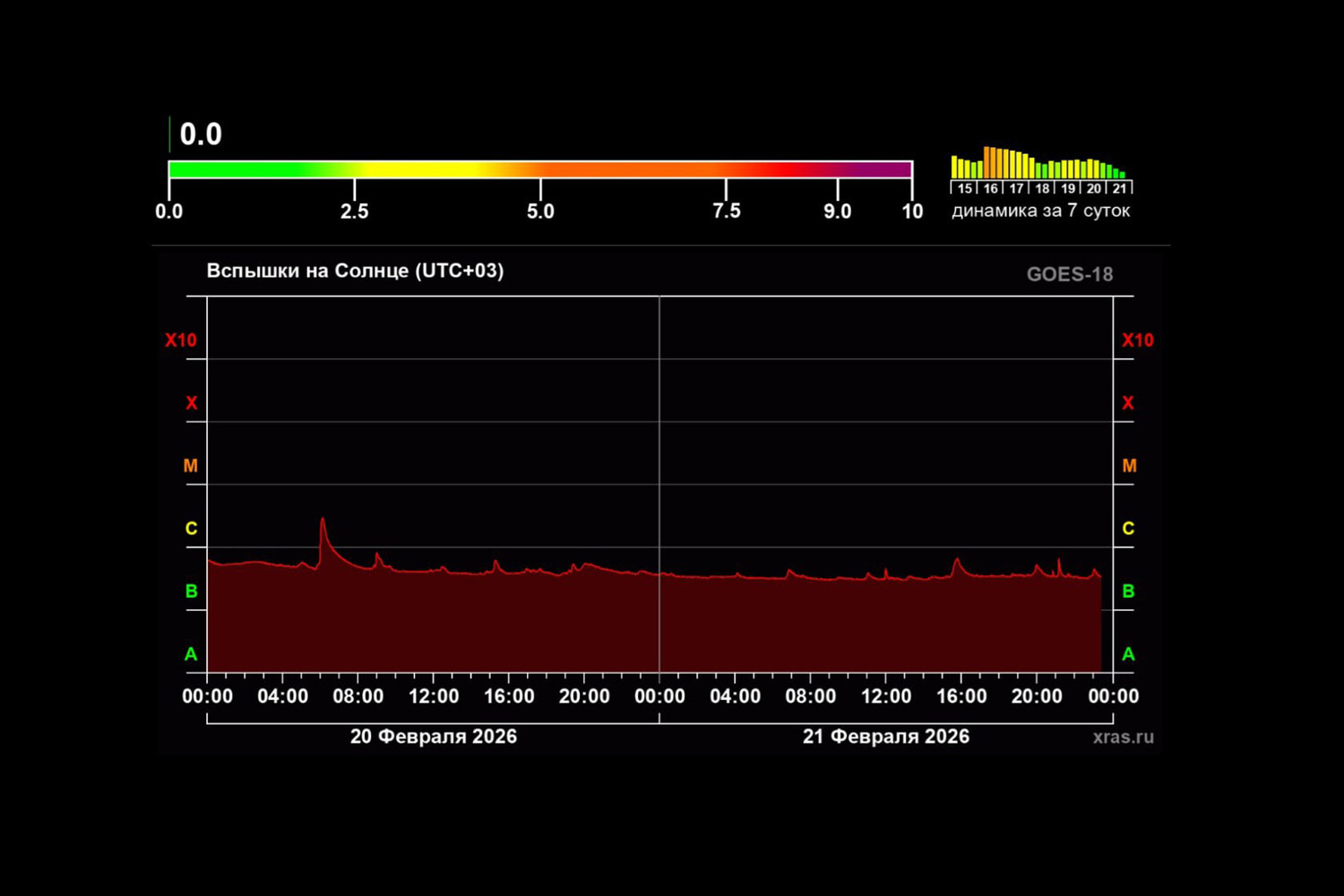1344x896 pixels.
Task: Click the midnight divider line between the two days
Action: [659, 484]
